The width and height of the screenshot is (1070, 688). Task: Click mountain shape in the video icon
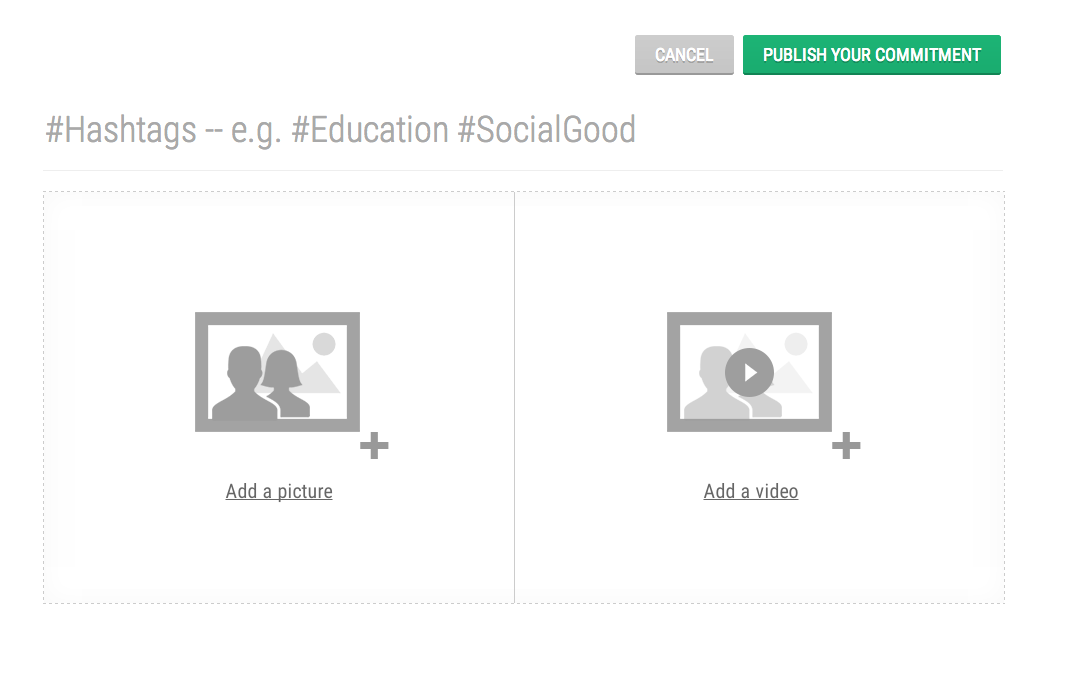click(x=793, y=378)
